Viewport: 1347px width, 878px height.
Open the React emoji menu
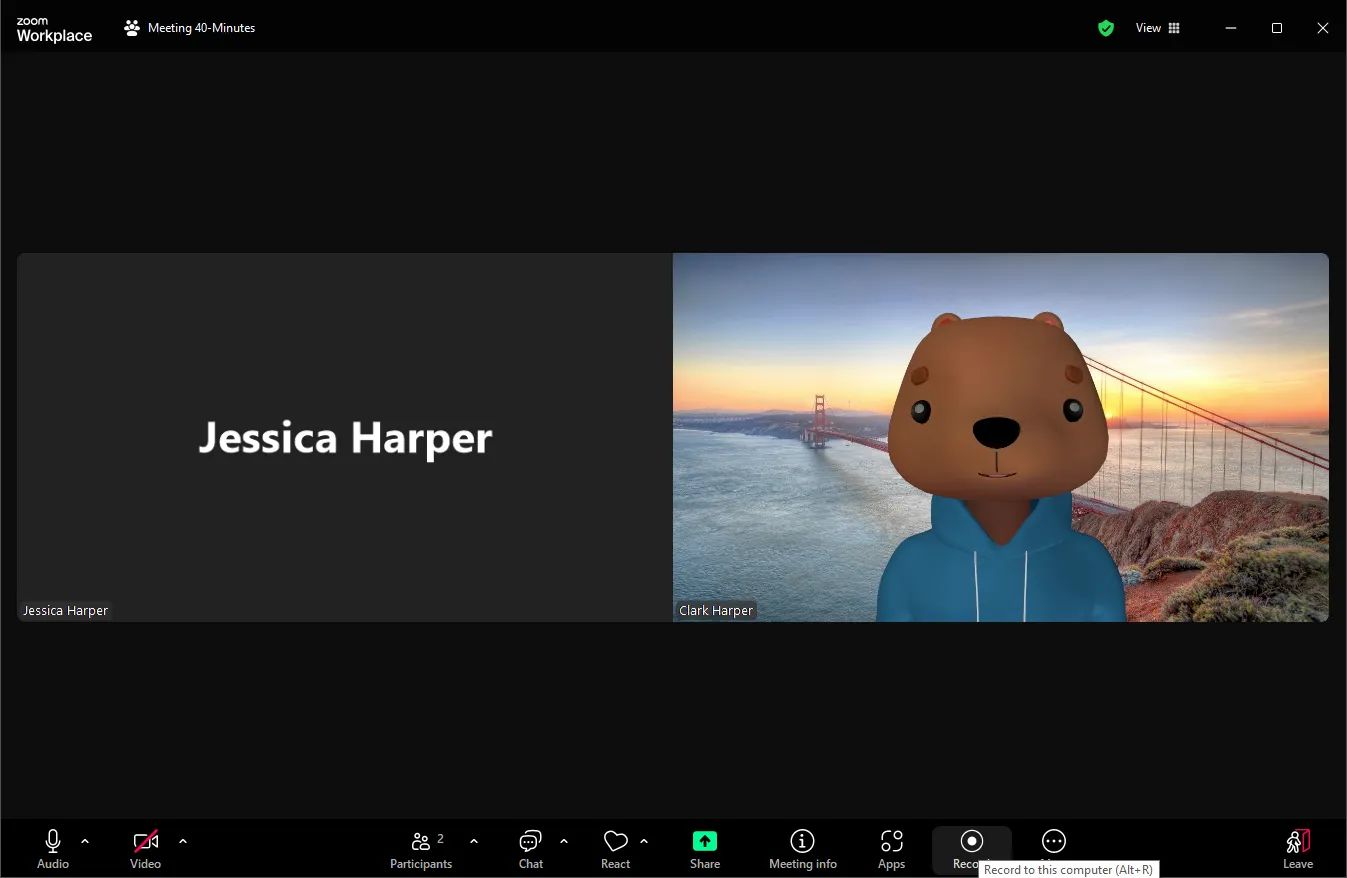tap(616, 849)
